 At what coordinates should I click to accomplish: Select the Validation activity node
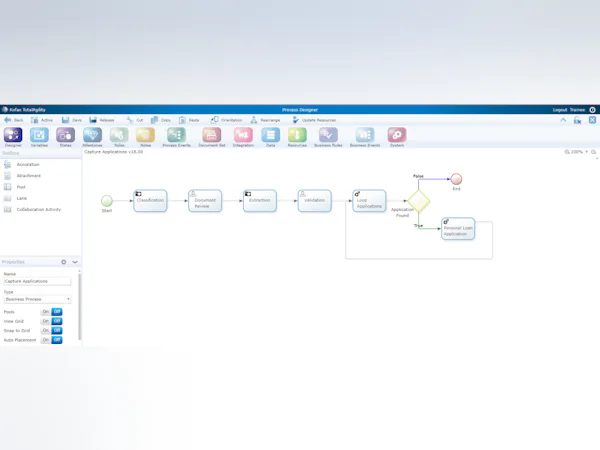pyautogui.click(x=315, y=201)
